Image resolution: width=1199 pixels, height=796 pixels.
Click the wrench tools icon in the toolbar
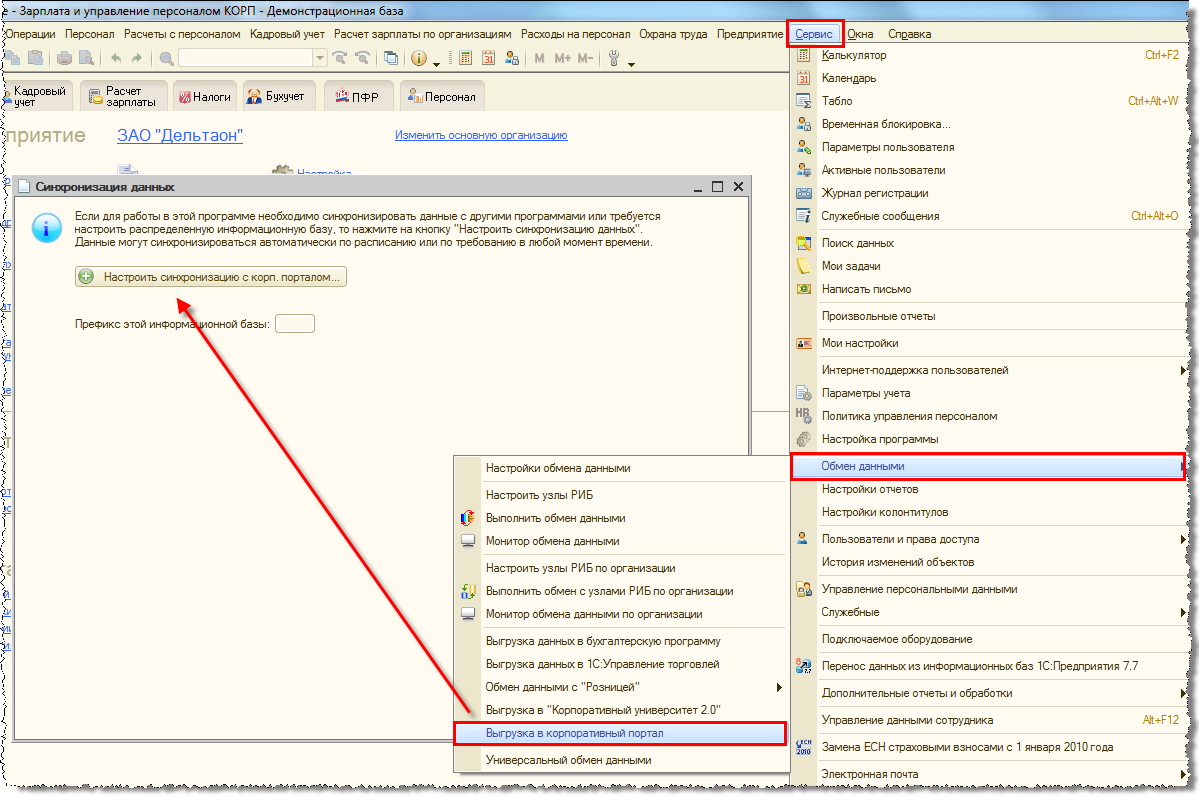(x=613, y=58)
